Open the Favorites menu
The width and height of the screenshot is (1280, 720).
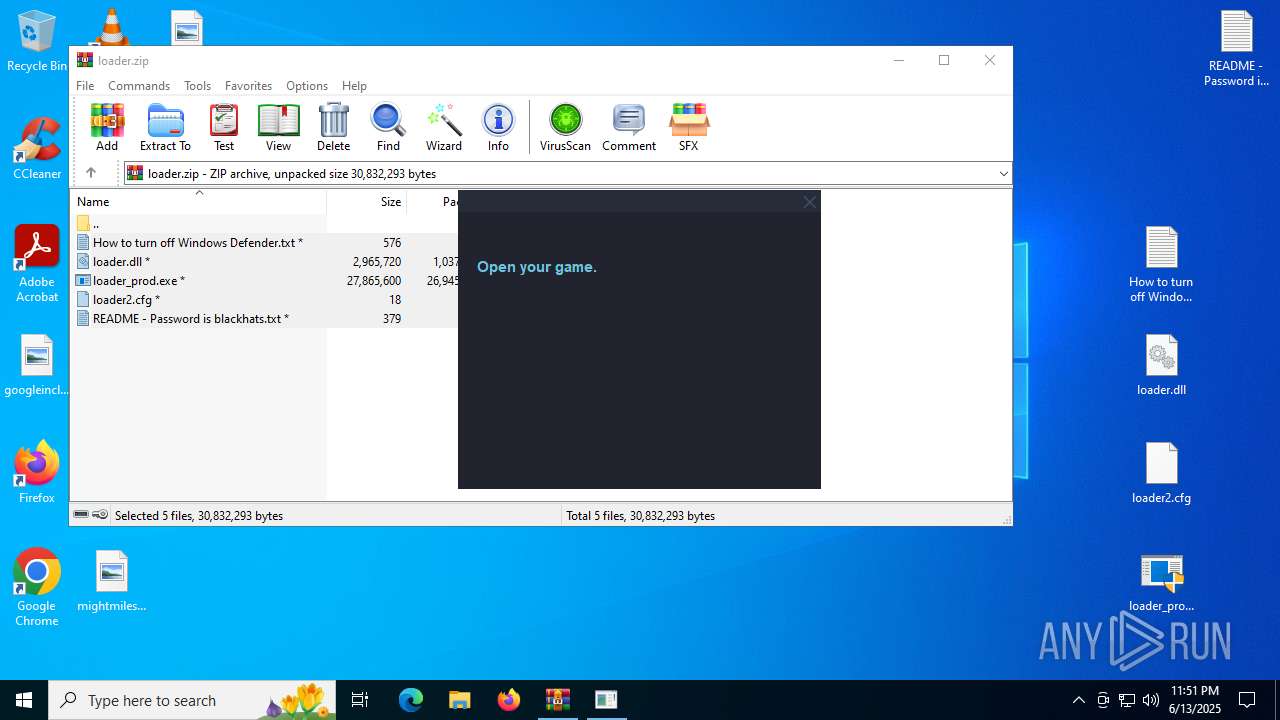pyautogui.click(x=248, y=86)
